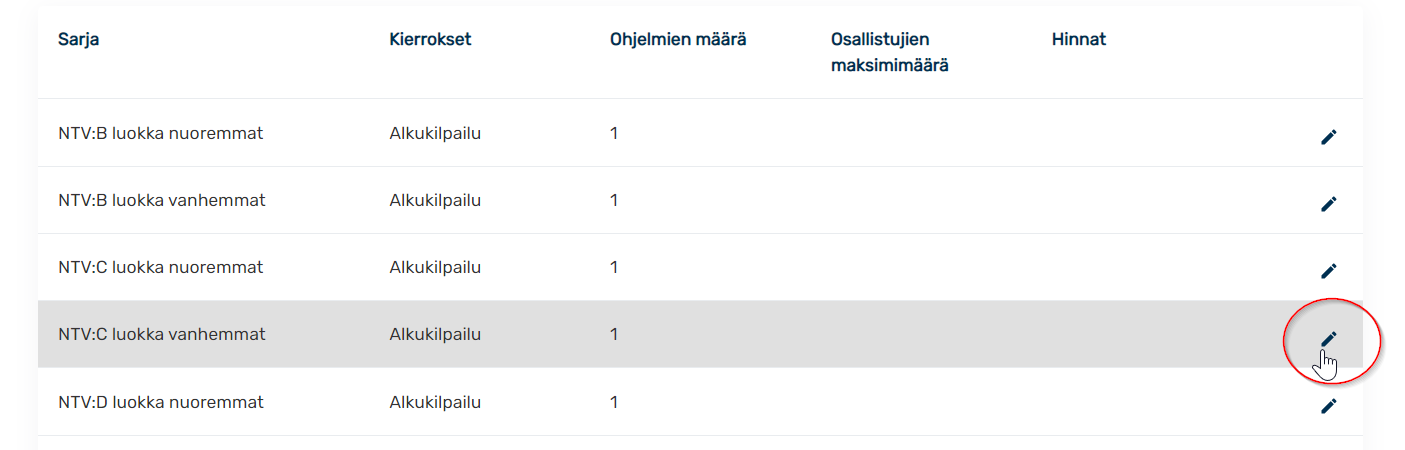Click program count in NTV:B luokka vanhemmat row
Viewport: 1405px width, 450px height.
tap(614, 200)
